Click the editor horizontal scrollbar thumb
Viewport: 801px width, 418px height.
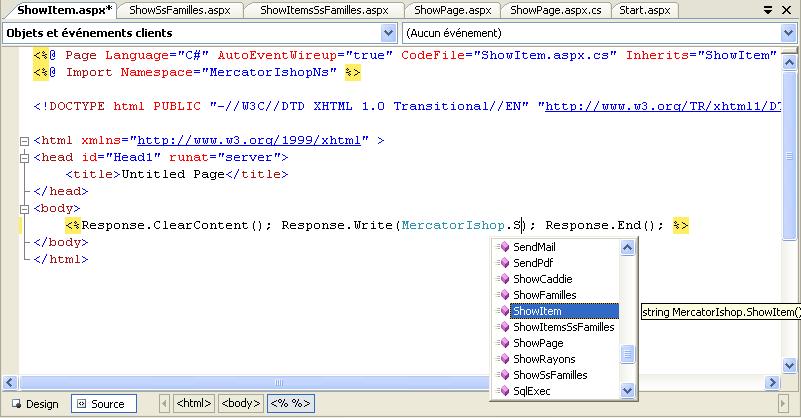coord(278,382)
